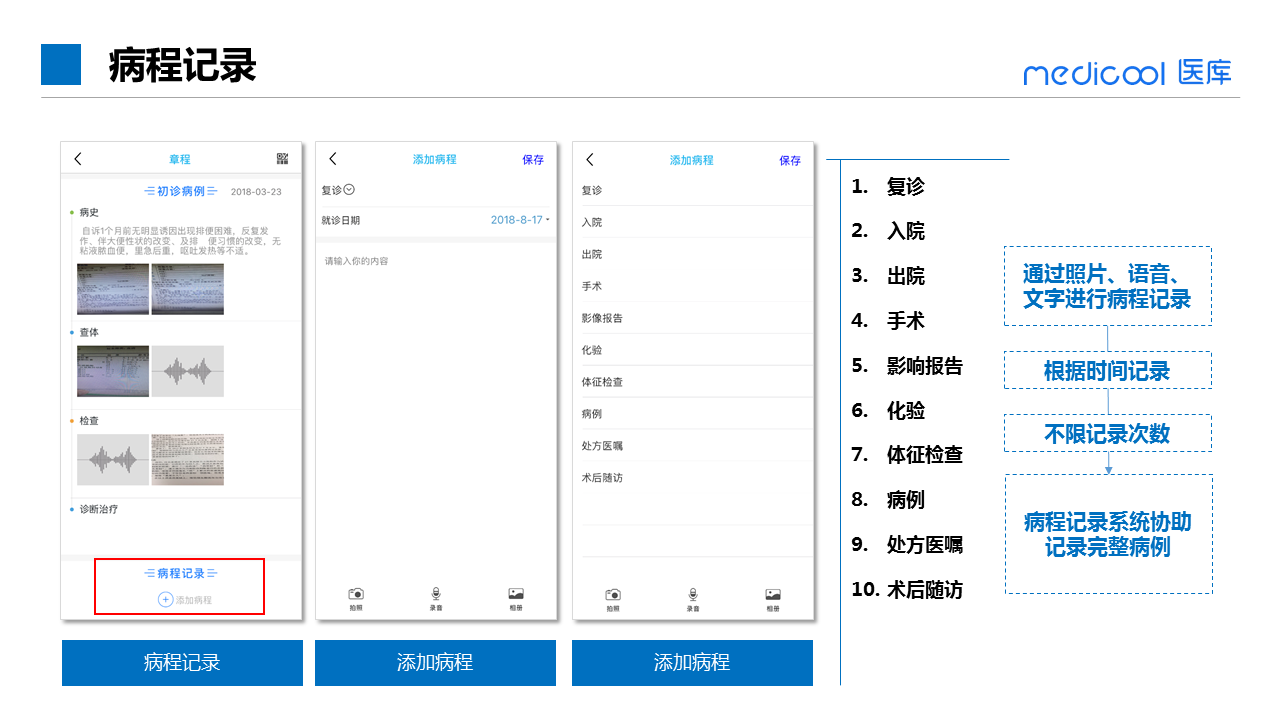The width and height of the screenshot is (1280, 720).
Task: Open 相册 gallery icon below the 术后随访 list
Action: 773,596
